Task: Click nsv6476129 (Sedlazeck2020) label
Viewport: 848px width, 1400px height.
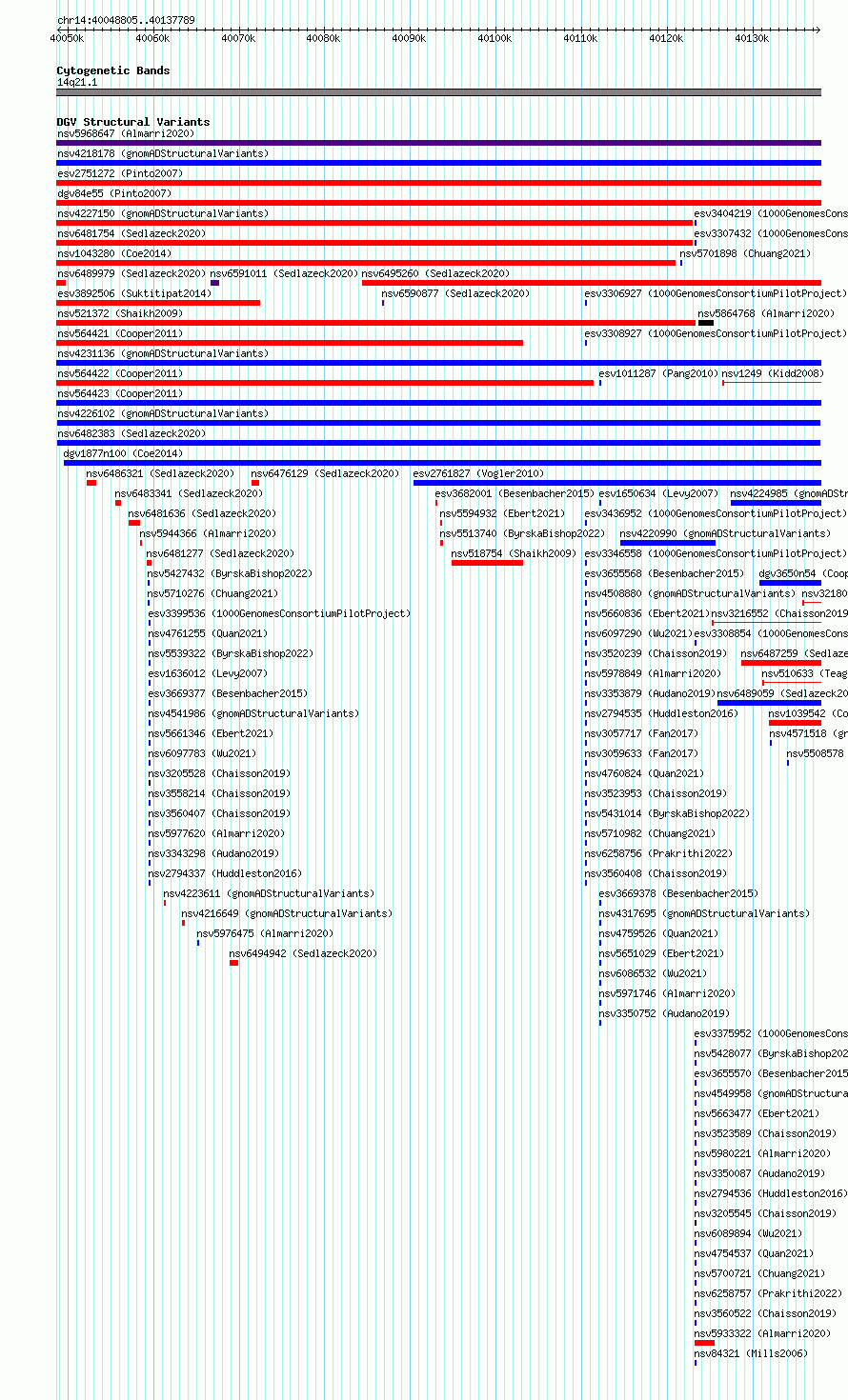Action: [x=326, y=473]
